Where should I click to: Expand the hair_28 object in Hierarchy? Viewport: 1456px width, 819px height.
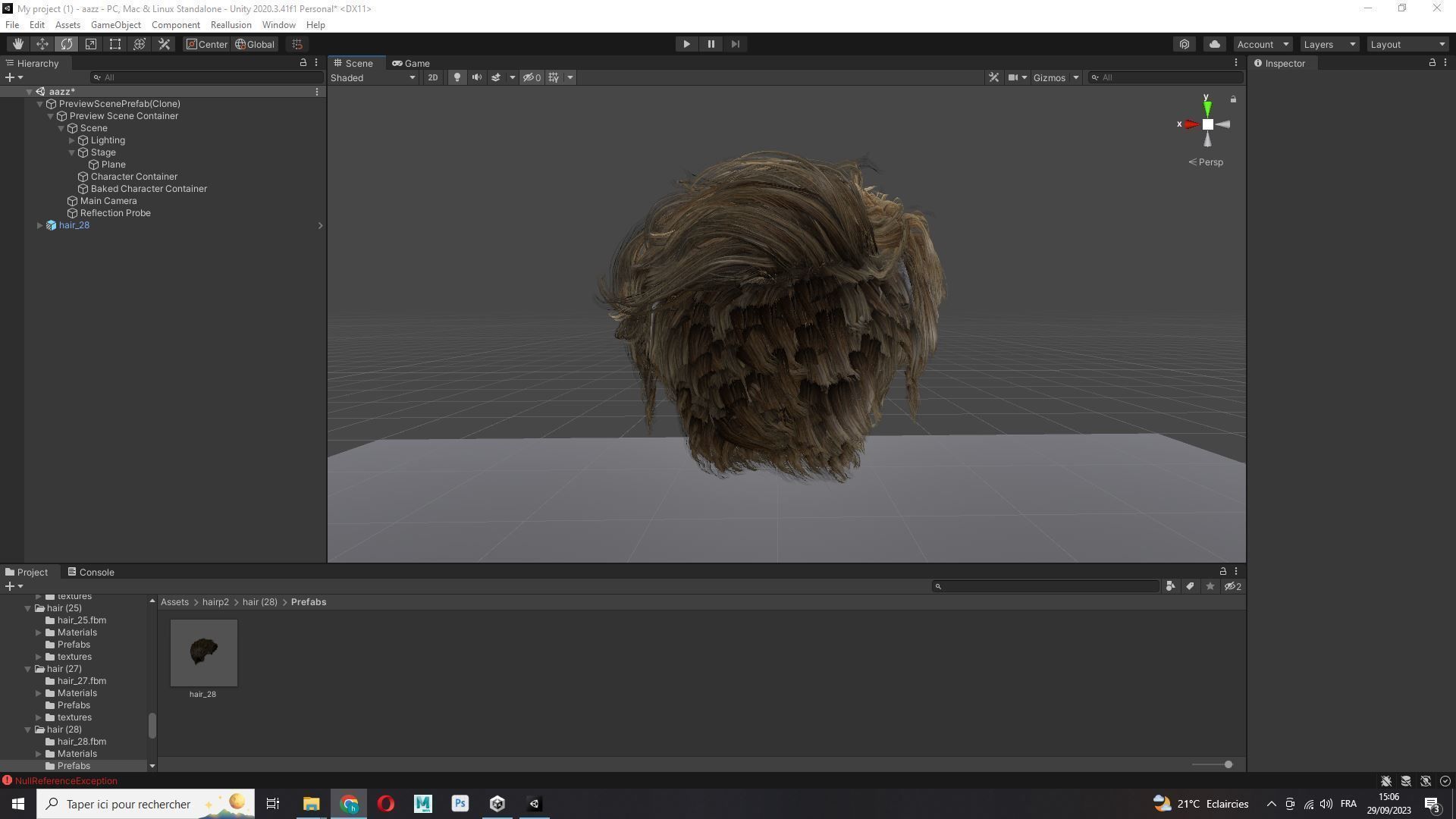(x=39, y=225)
